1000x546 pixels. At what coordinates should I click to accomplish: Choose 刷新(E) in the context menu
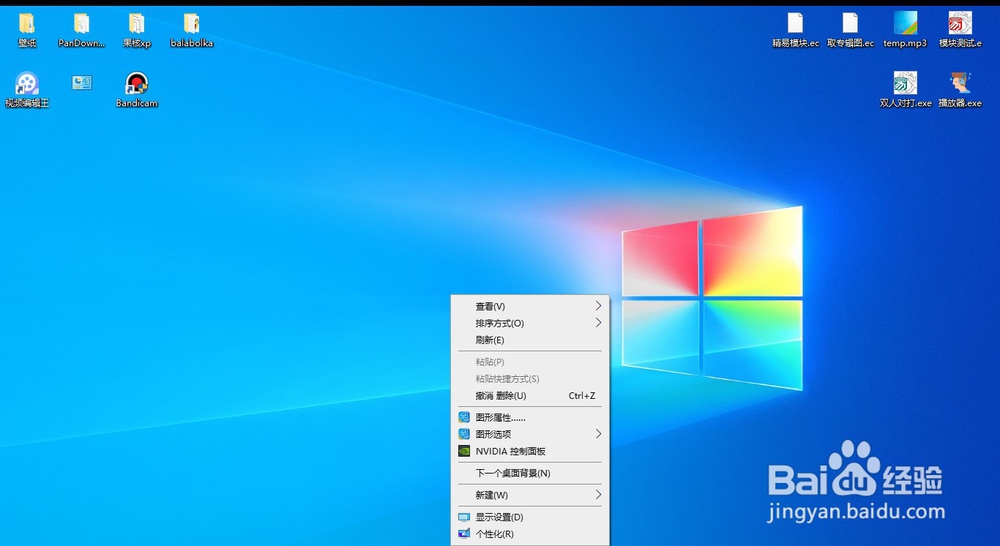click(530, 340)
